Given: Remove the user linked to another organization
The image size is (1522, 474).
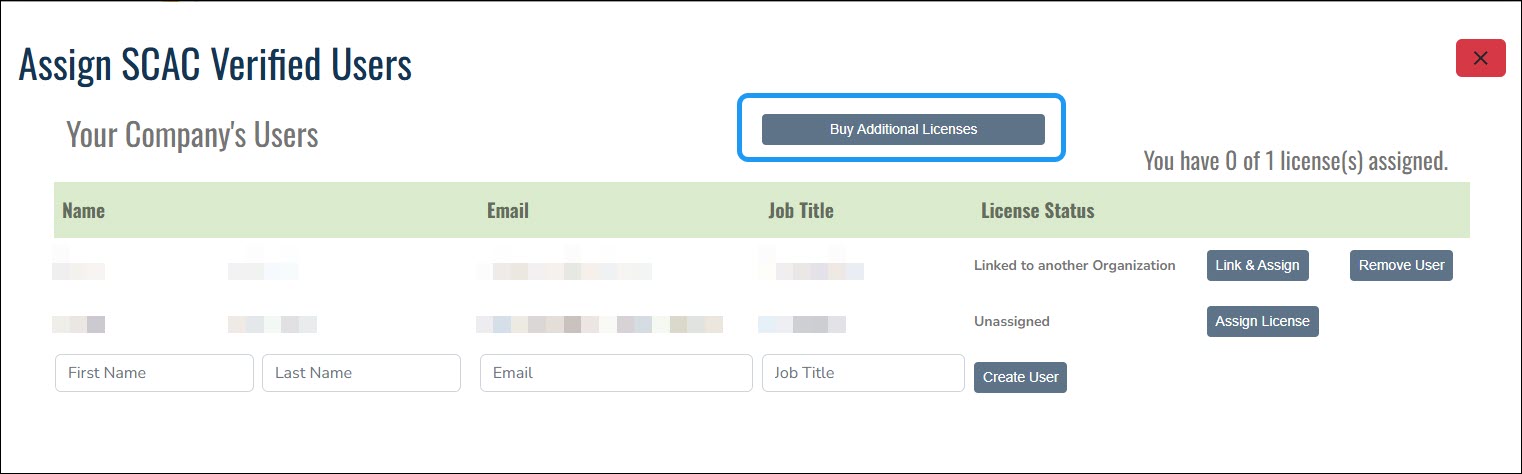Looking at the screenshot, I should click(1401, 265).
